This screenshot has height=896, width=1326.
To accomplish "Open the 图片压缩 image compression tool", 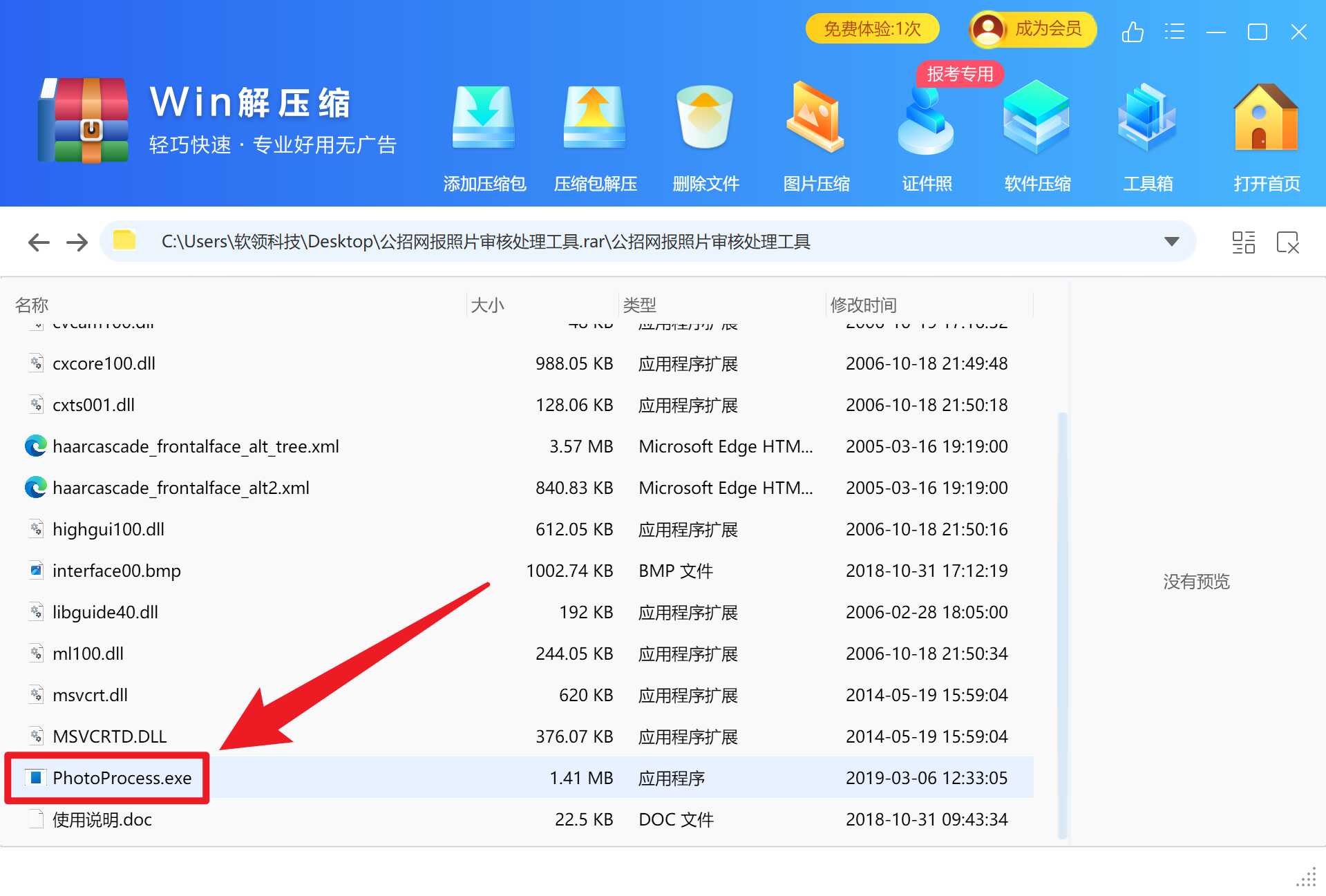I will coord(816,138).
